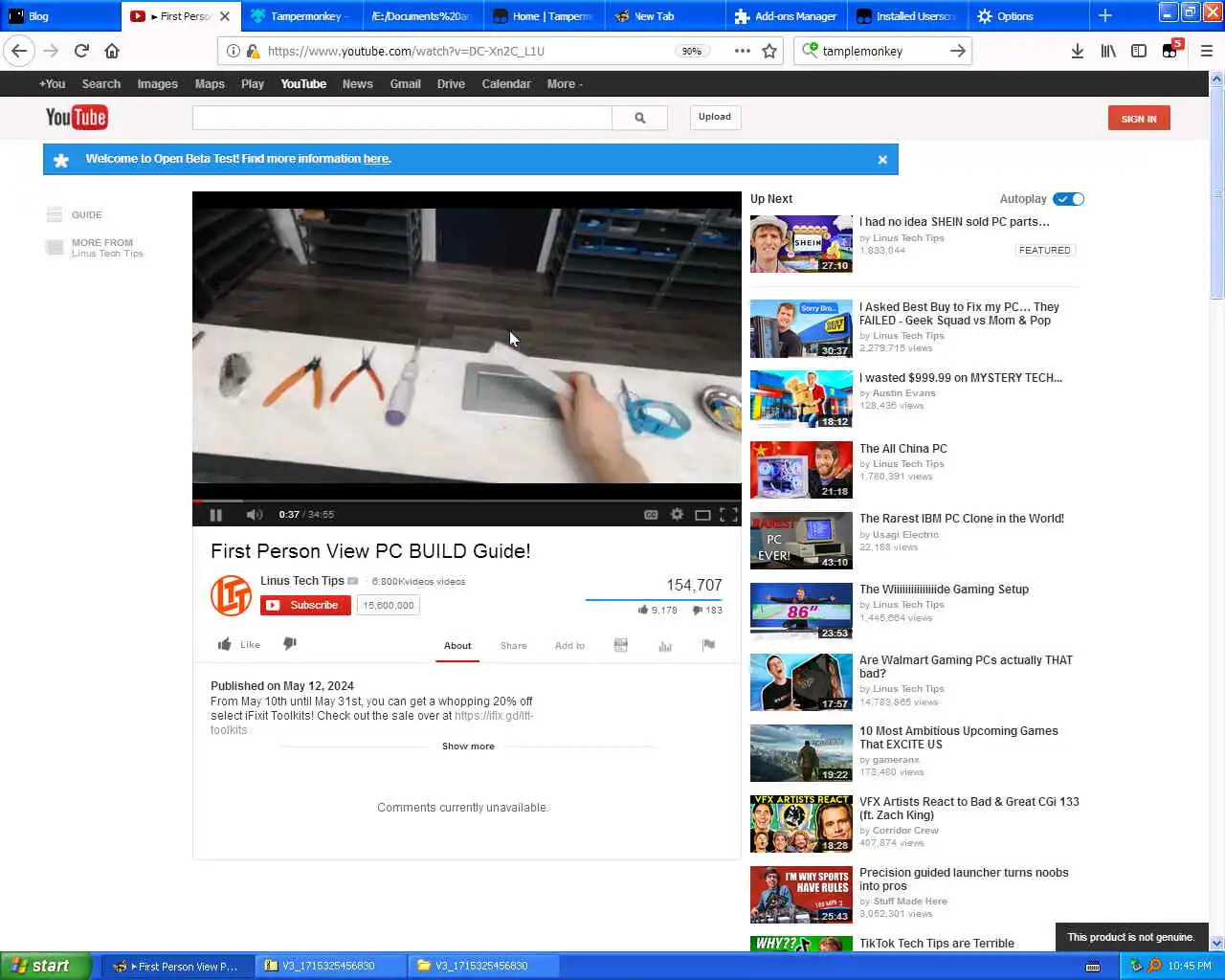Switch to the Options tab
This screenshot has height=980, width=1225.
coord(1028,16)
